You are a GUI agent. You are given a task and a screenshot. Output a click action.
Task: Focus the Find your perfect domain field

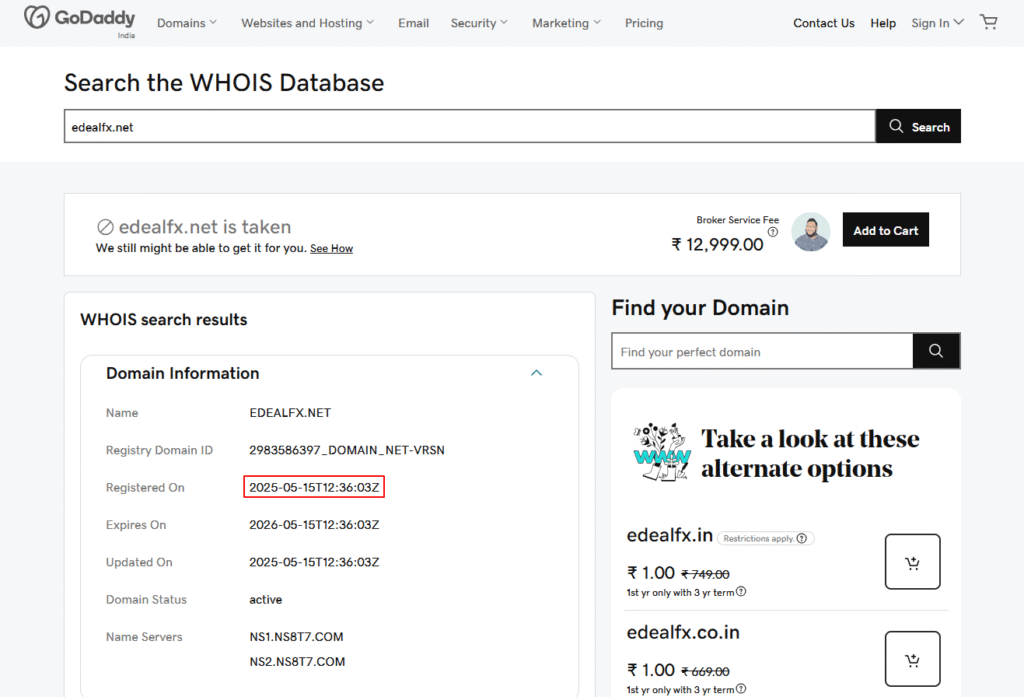pos(762,351)
